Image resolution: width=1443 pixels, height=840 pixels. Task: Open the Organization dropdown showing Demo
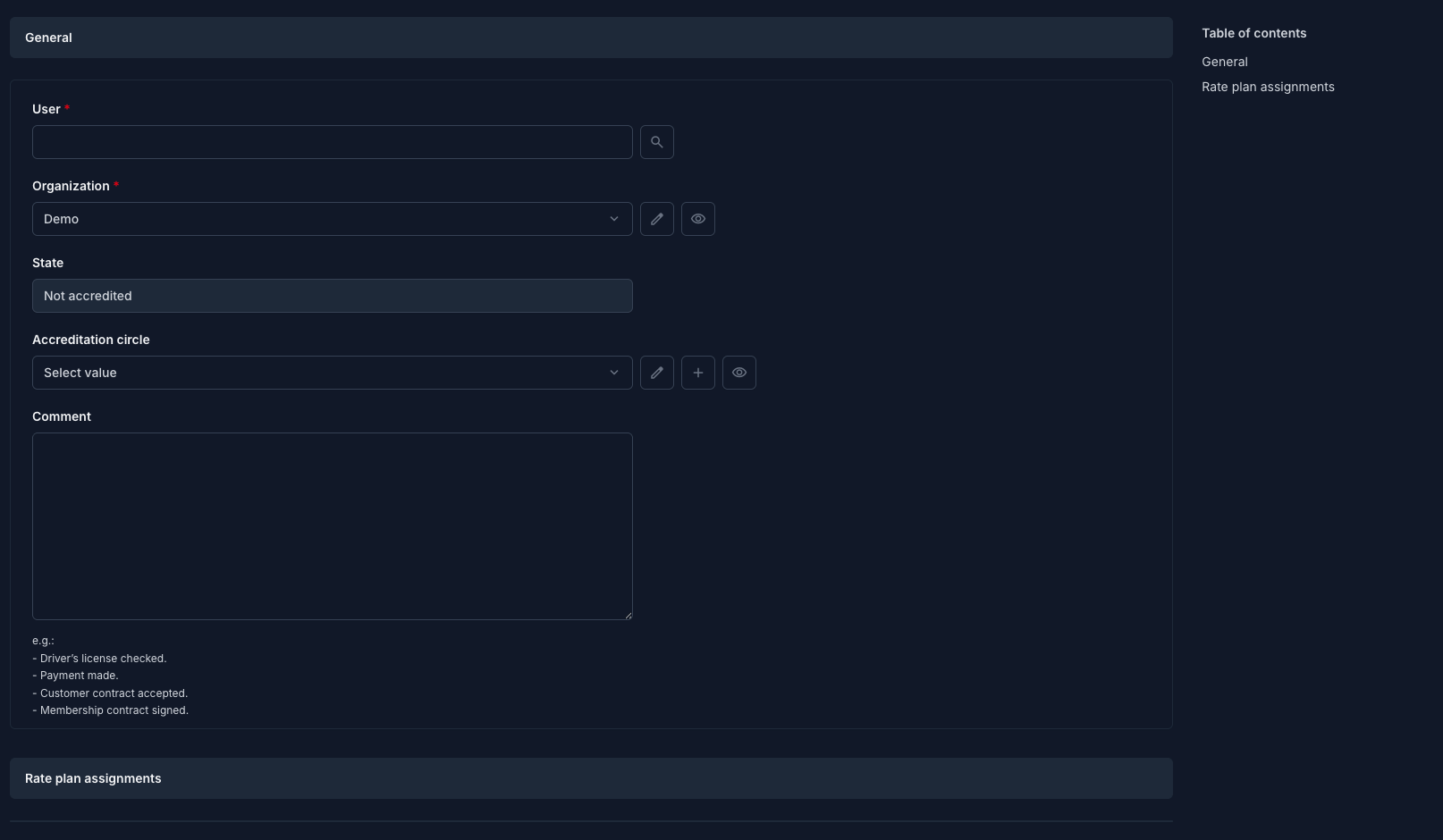pos(332,219)
